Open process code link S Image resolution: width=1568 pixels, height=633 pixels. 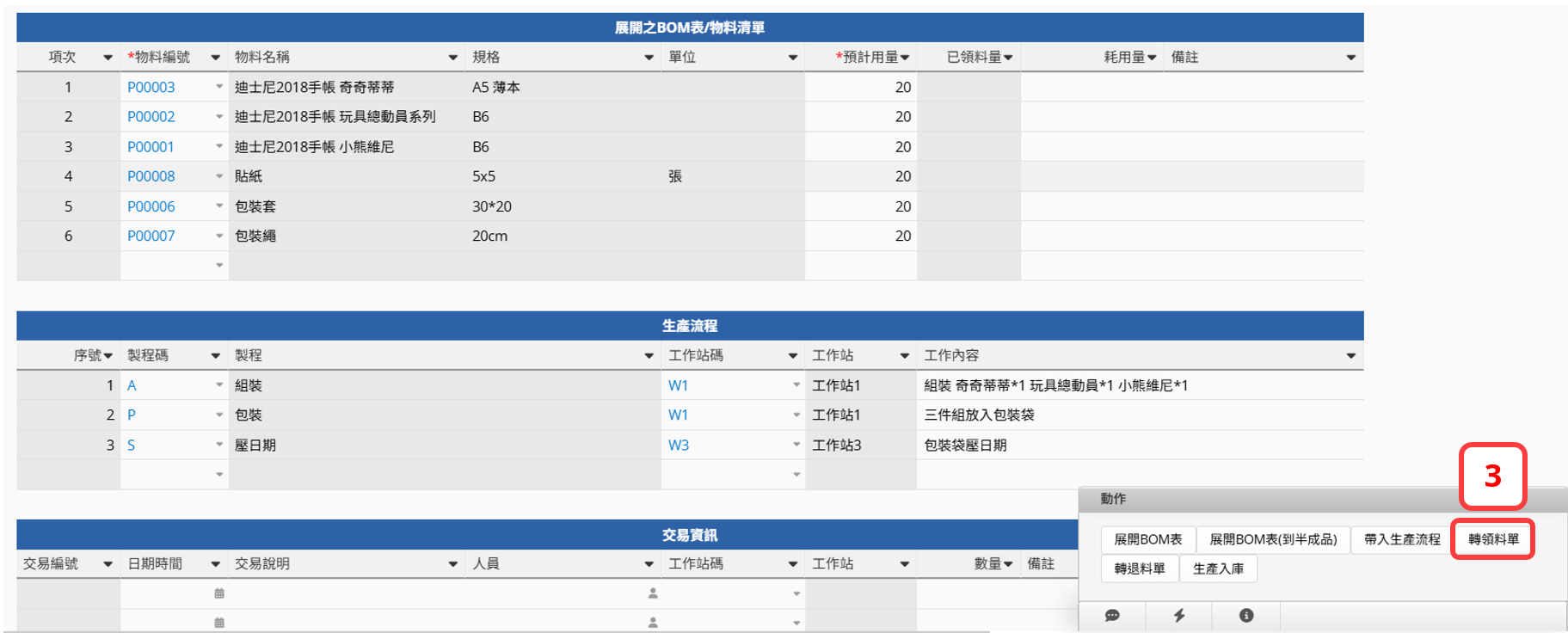132,446
